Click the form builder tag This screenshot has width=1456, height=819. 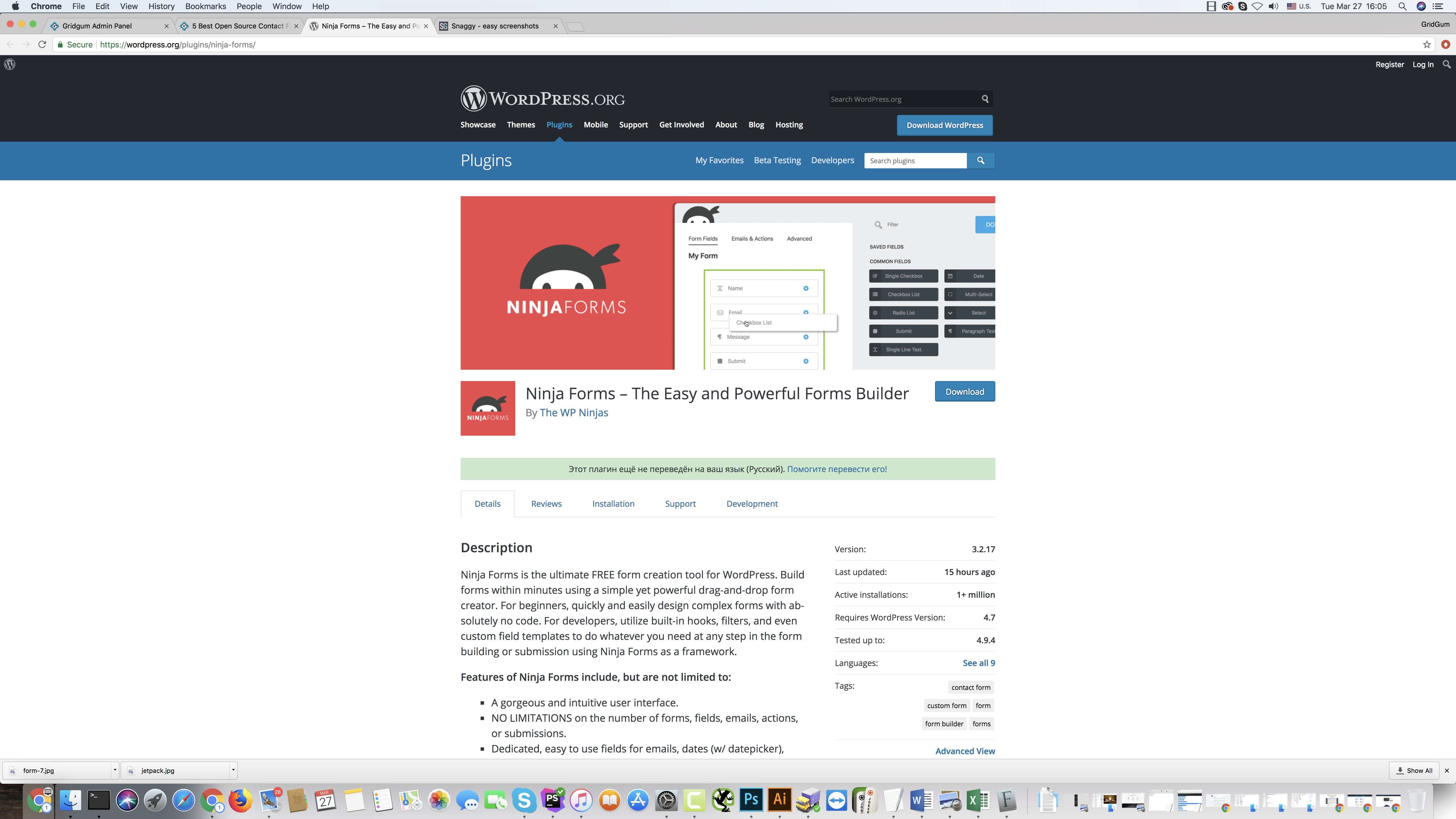point(944,723)
